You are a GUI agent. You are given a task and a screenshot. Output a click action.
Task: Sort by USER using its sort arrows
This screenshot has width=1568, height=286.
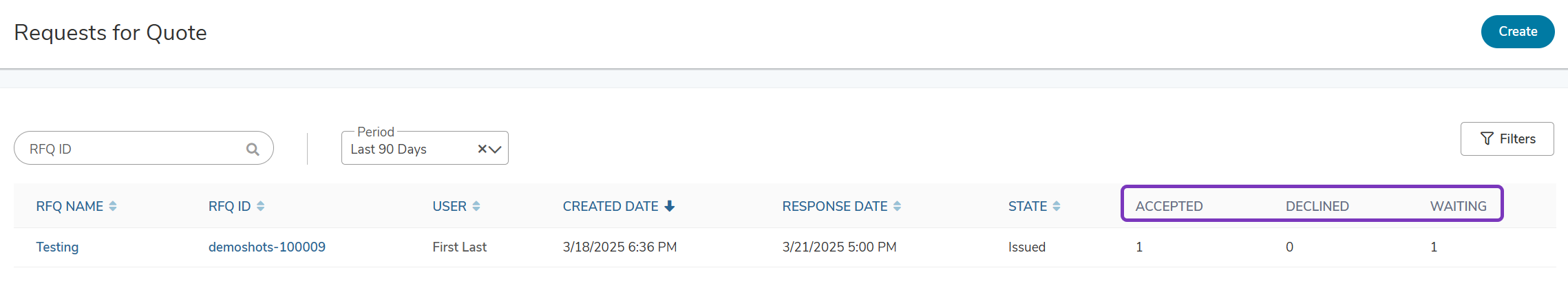[x=476, y=206]
